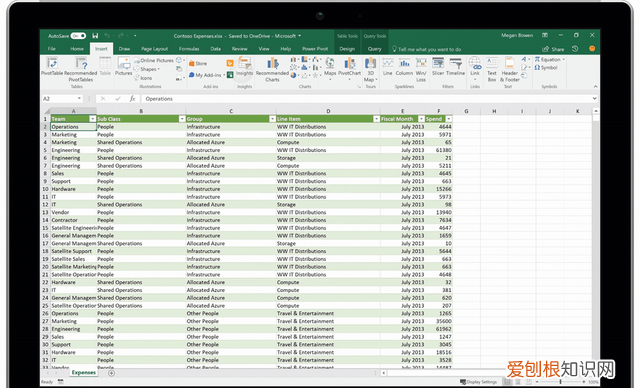Save the workbook with the floppy icon
This screenshot has width=640, height=388.
pos(95,36)
